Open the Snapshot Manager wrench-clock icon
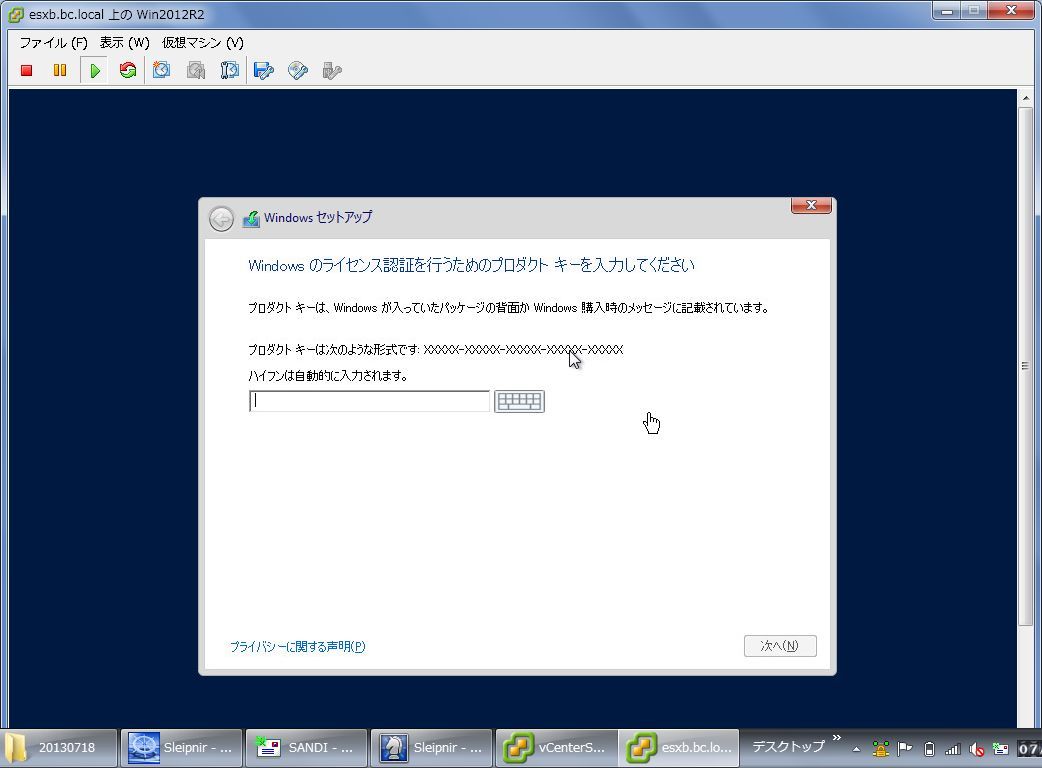 (230, 70)
